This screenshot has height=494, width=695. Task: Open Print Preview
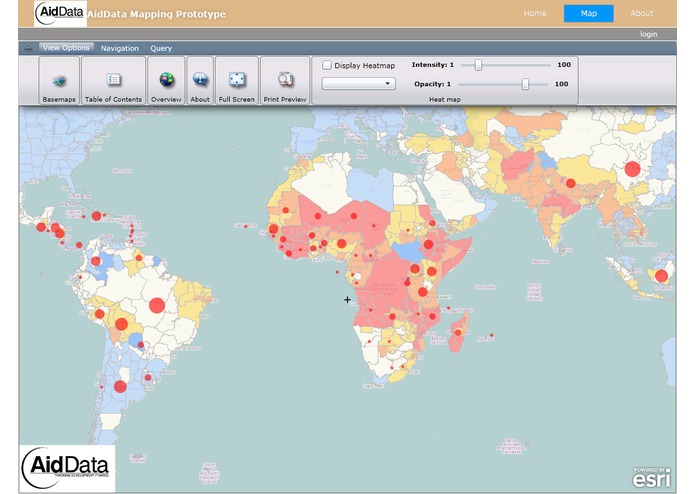tap(285, 81)
